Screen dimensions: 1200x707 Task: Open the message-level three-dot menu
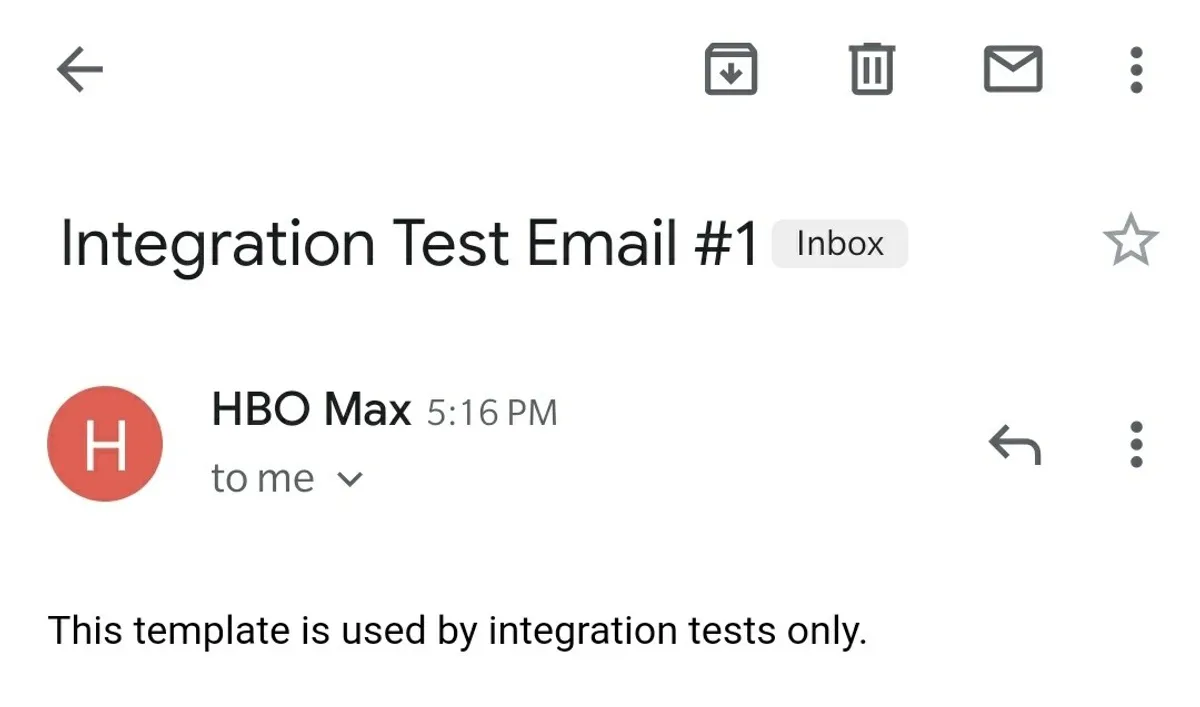point(1136,444)
